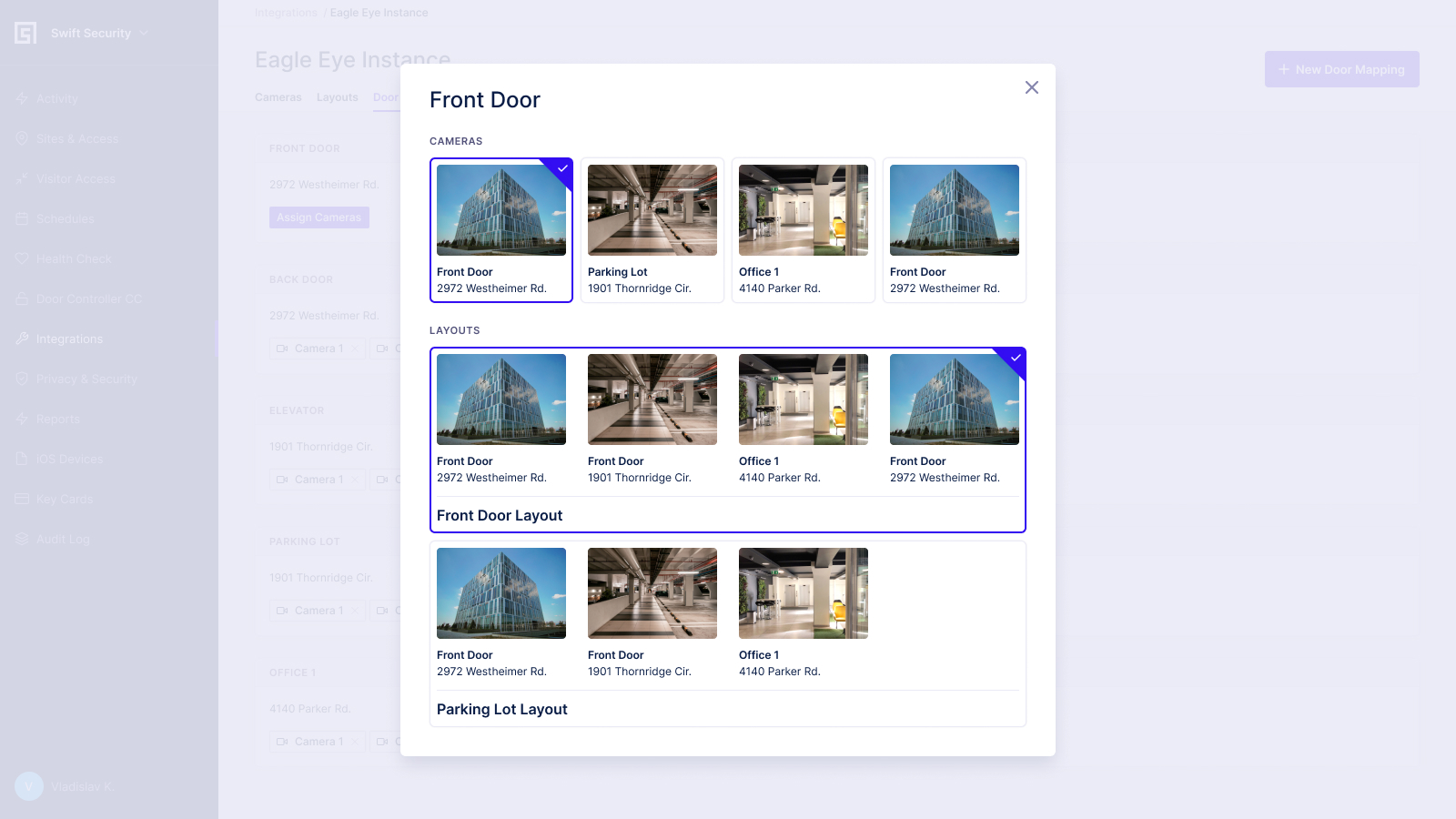
Task: Click the Schedules calendar icon
Action: 23,218
